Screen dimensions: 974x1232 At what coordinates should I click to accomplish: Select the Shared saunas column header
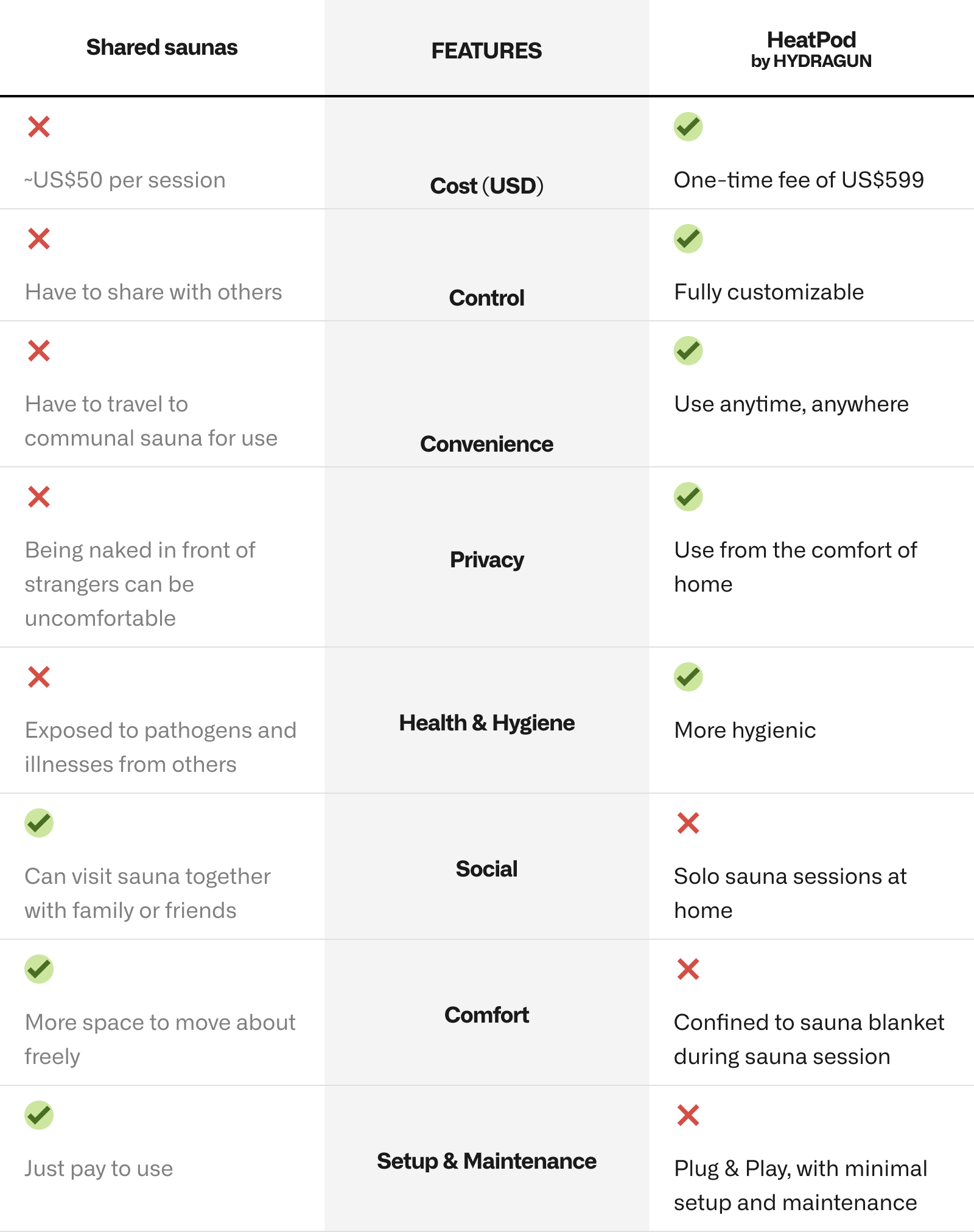click(x=162, y=47)
